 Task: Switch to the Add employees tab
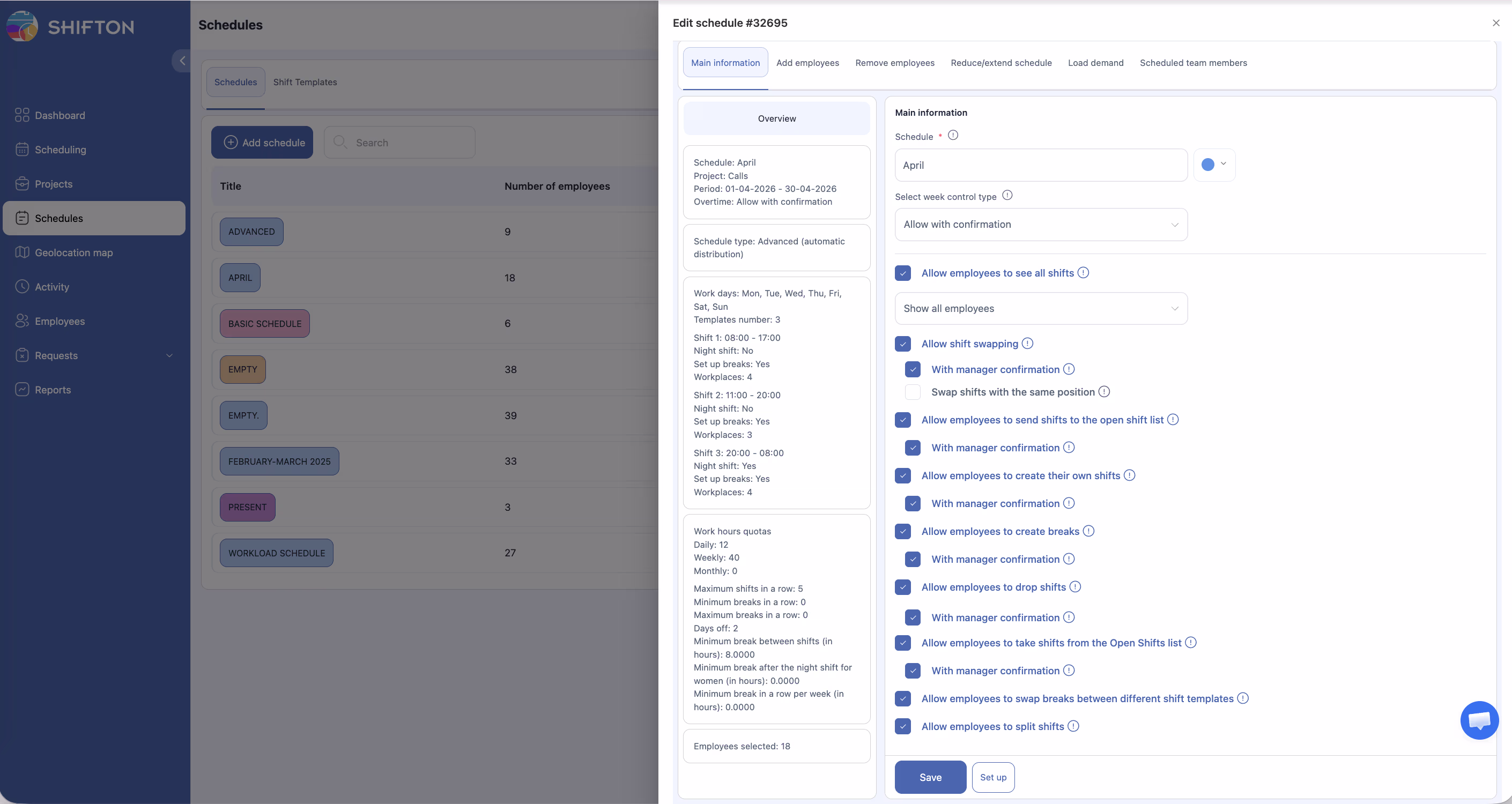coord(807,63)
